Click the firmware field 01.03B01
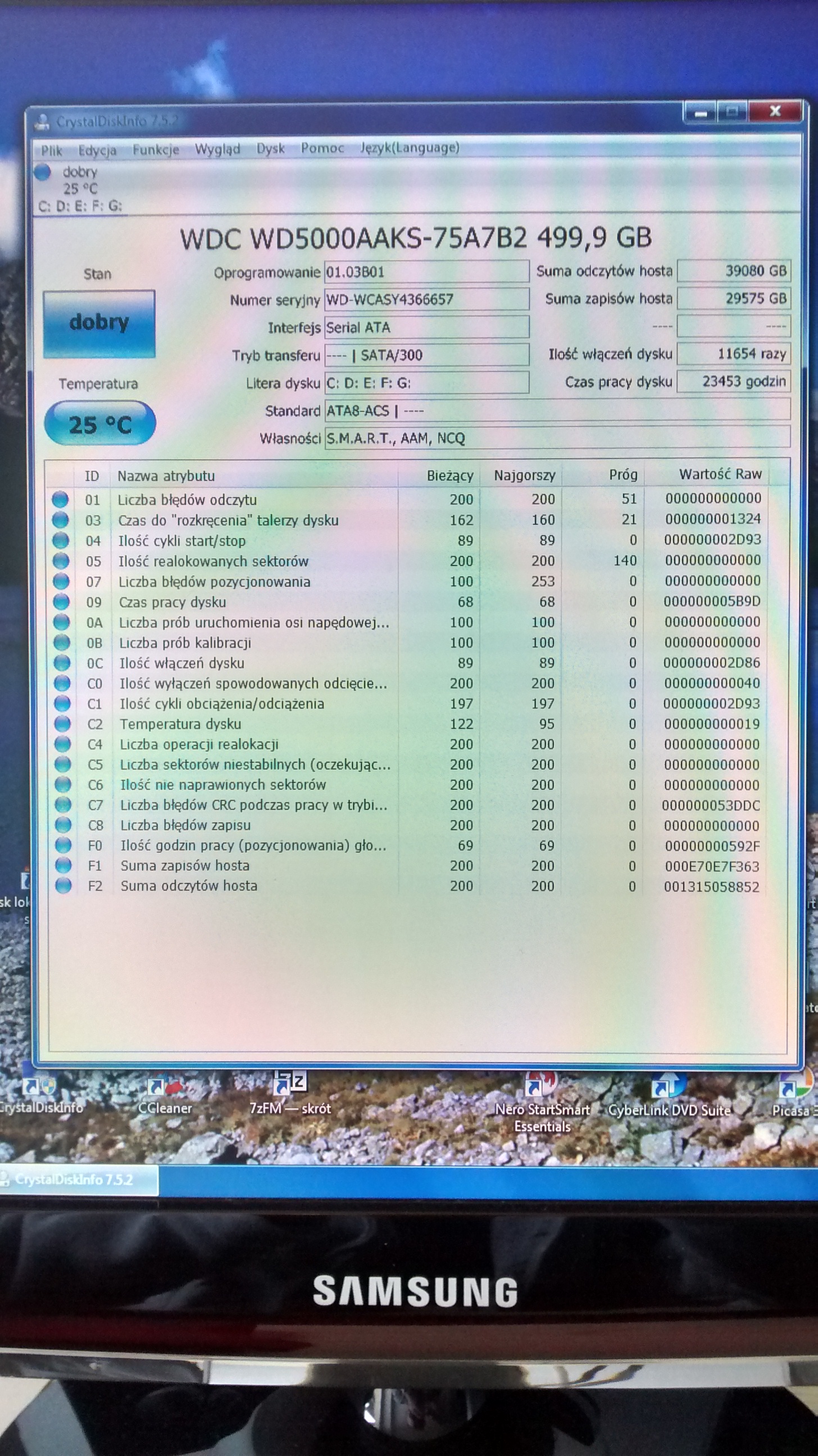This screenshot has height=1456, width=818. (427, 272)
